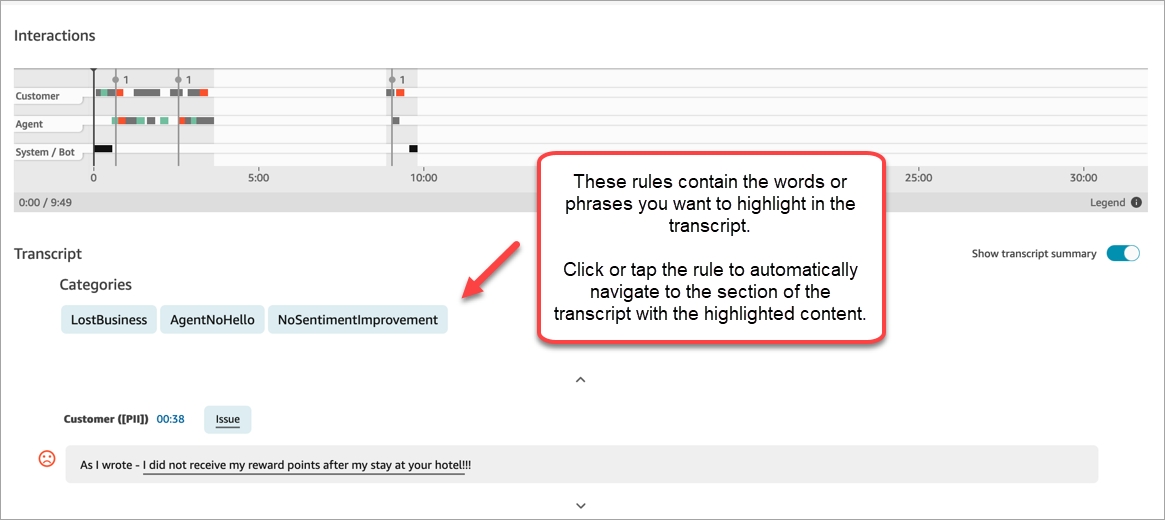The image size is (1165, 520).
Task: Click the System / Bot black segment near 10:00
Action: [413, 149]
